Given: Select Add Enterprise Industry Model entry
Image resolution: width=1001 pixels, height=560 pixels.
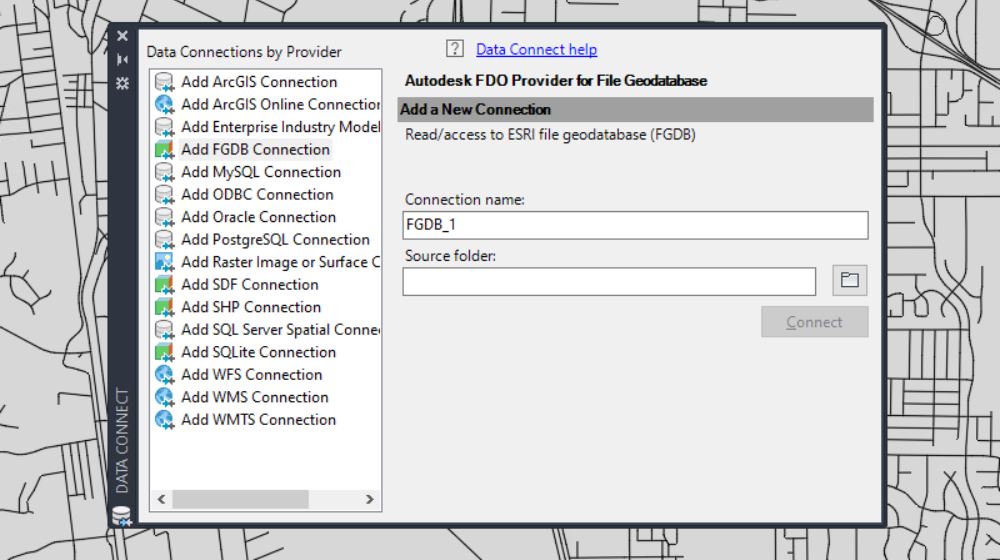Looking at the screenshot, I should click(280, 127).
